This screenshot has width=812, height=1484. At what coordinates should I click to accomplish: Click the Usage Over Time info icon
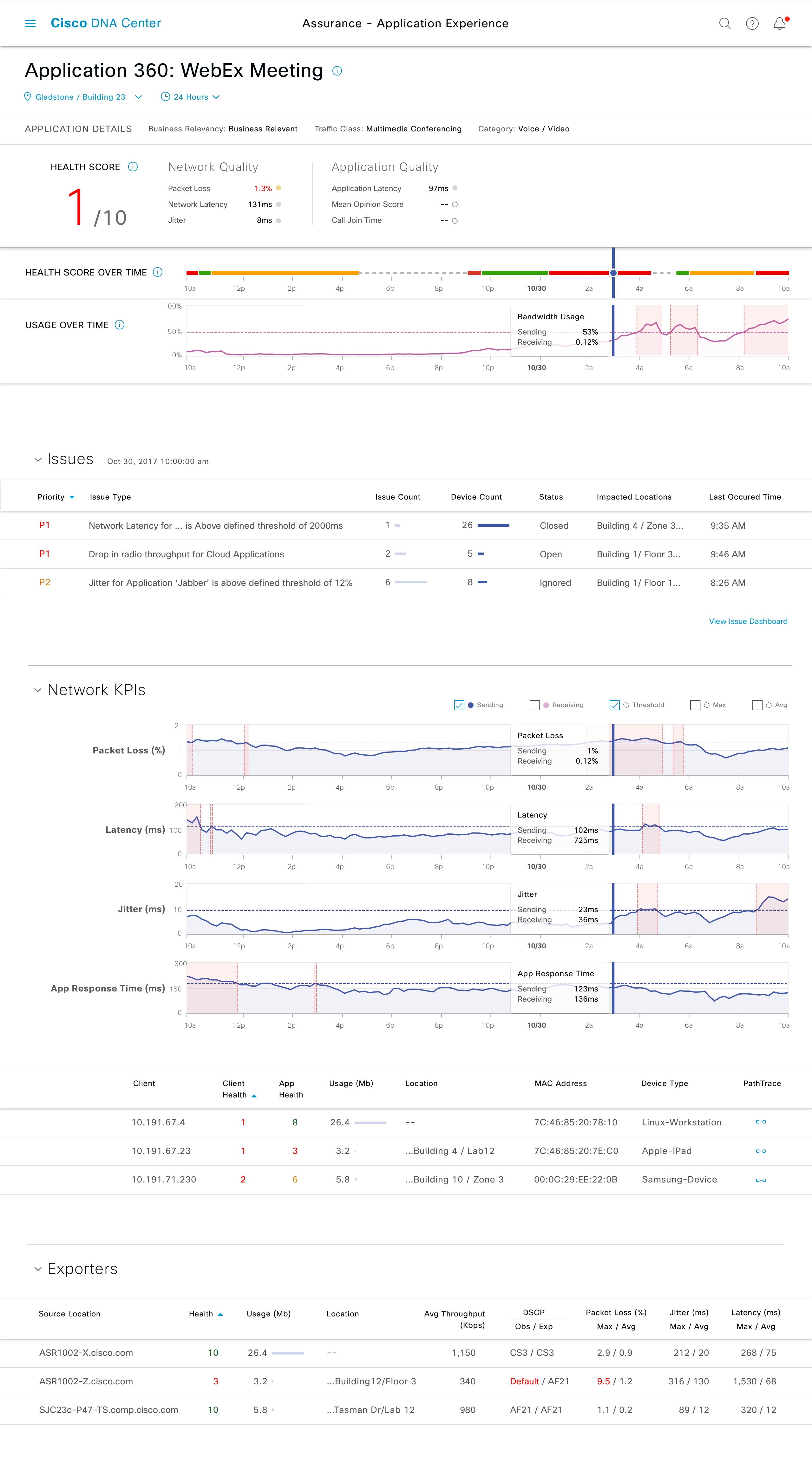pyautogui.click(x=120, y=325)
